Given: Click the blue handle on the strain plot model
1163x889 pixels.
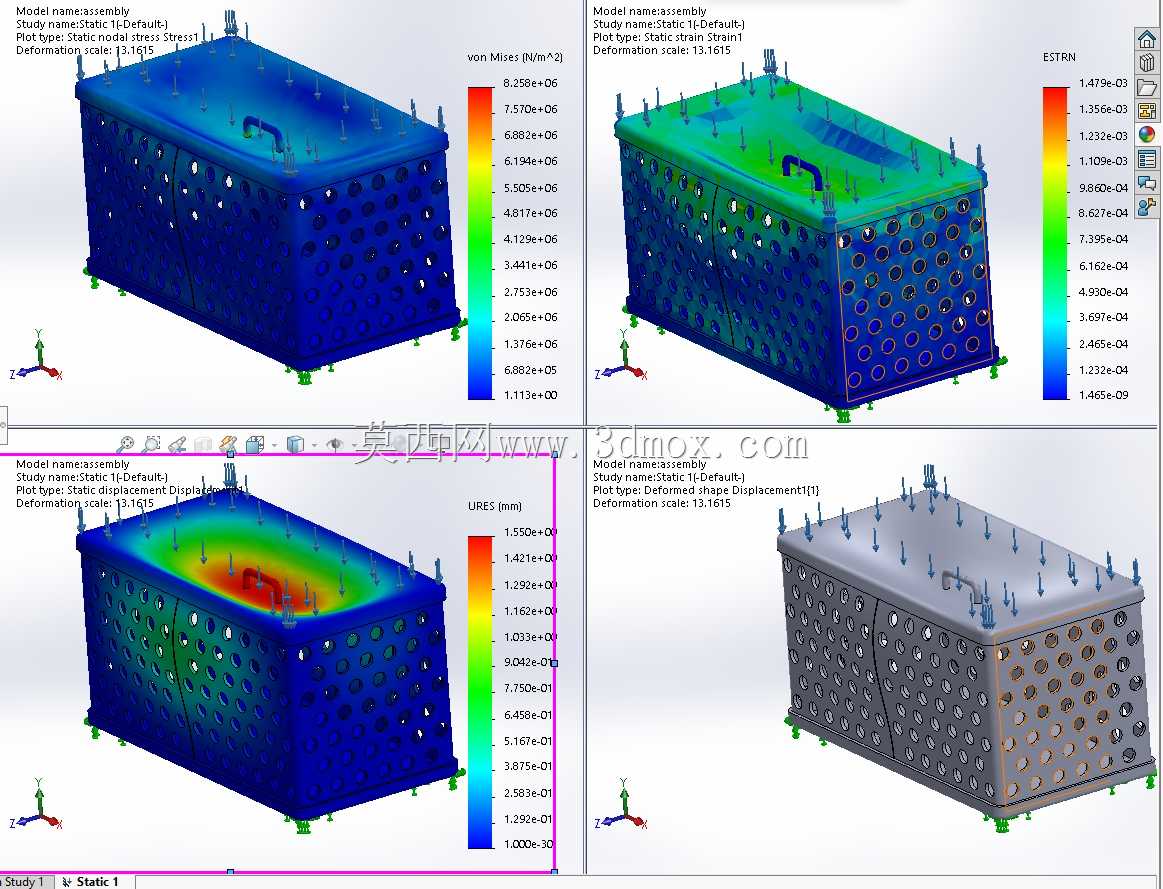Looking at the screenshot, I should [803, 173].
